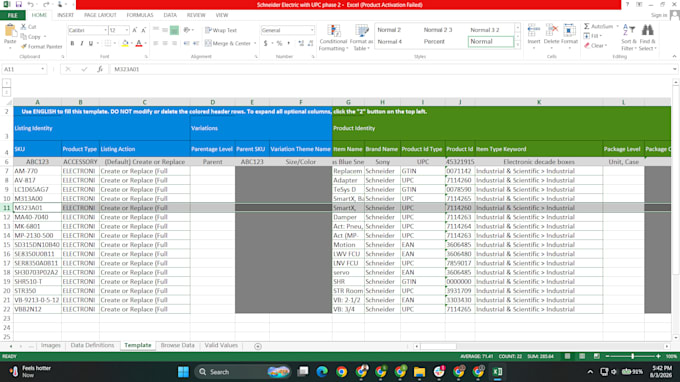This screenshot has height=382, width=680.
Task: Open Sort & Filter menu
Action: pyautogui.click(x=628, y=37)
